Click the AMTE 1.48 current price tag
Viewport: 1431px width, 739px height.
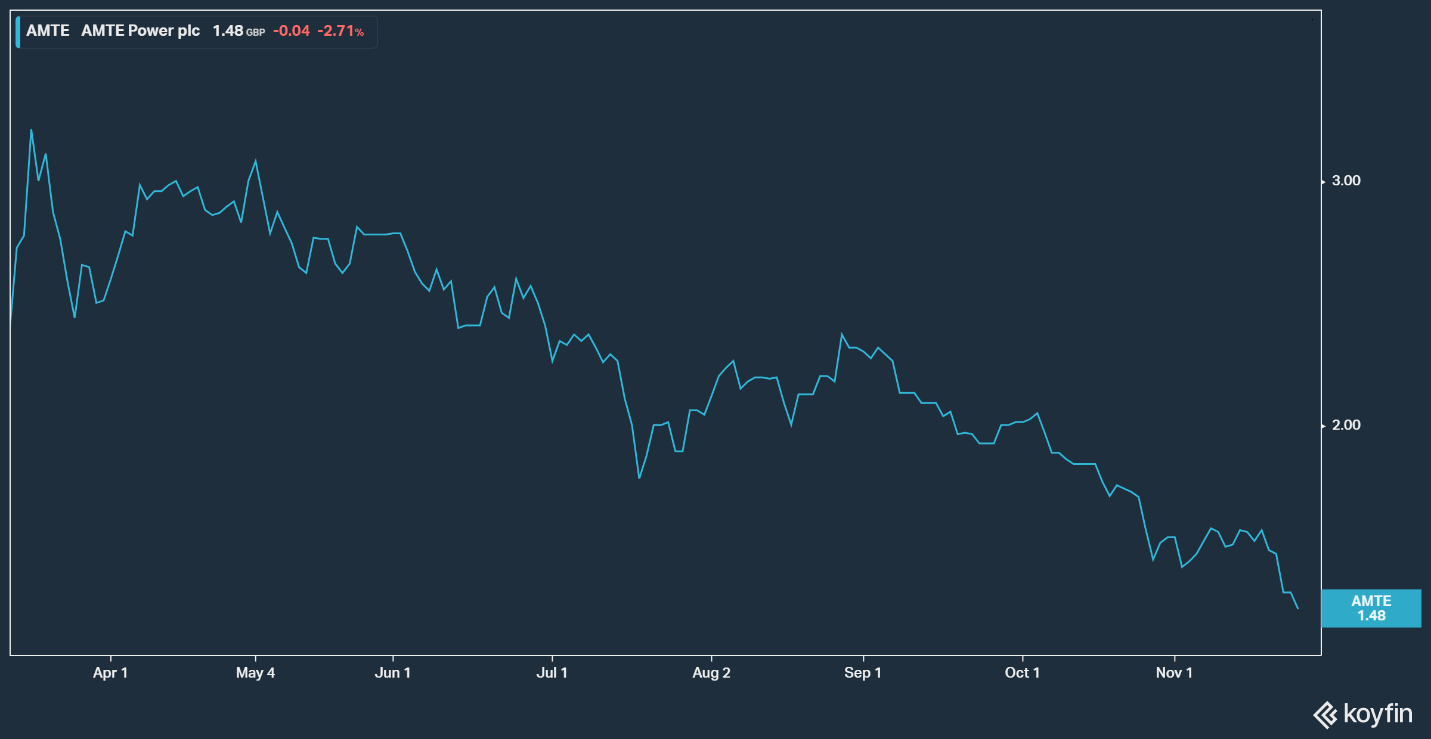[x=1371, y=608]
